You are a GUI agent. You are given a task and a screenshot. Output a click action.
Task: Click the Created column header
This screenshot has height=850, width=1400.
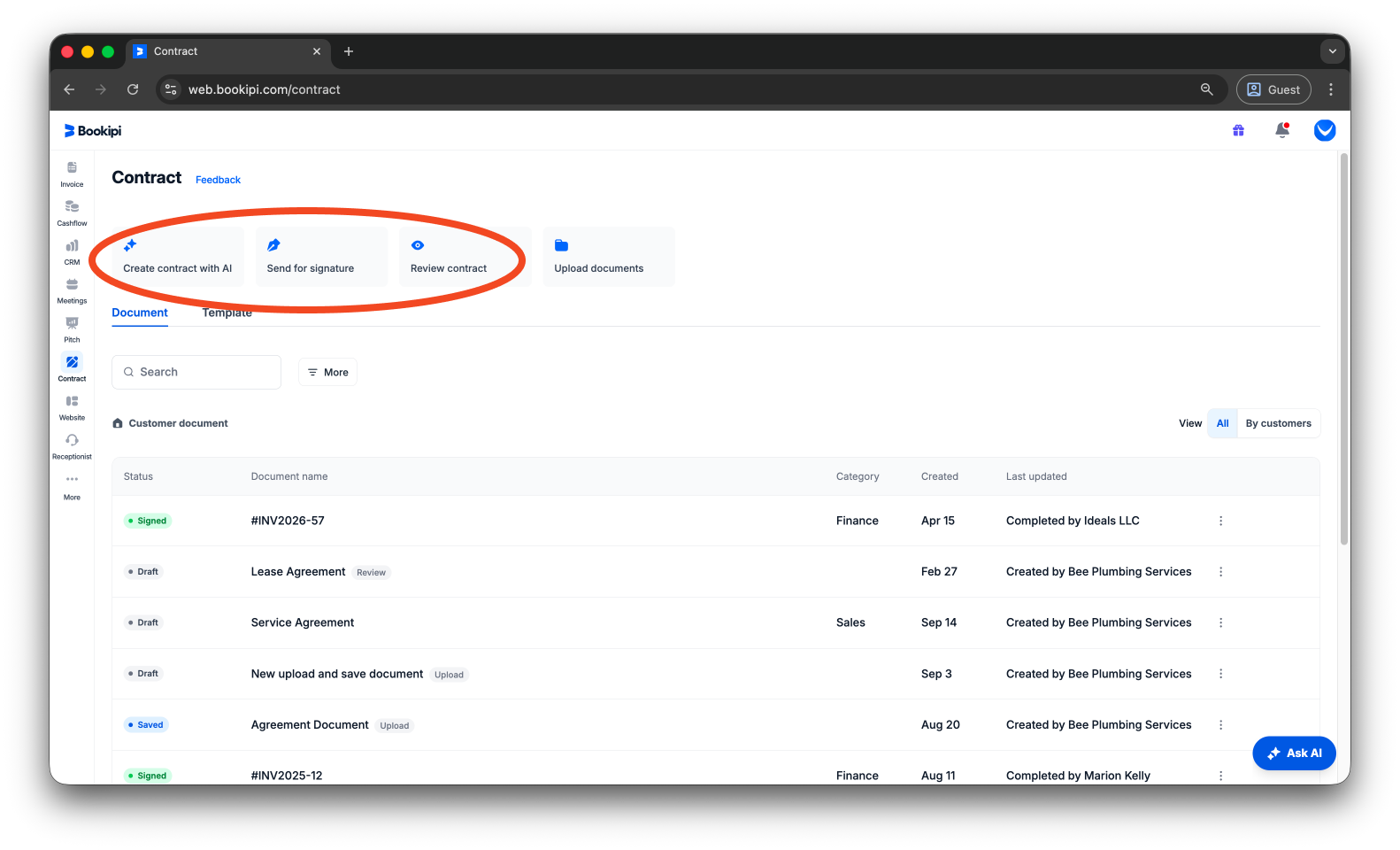[939, 476]
